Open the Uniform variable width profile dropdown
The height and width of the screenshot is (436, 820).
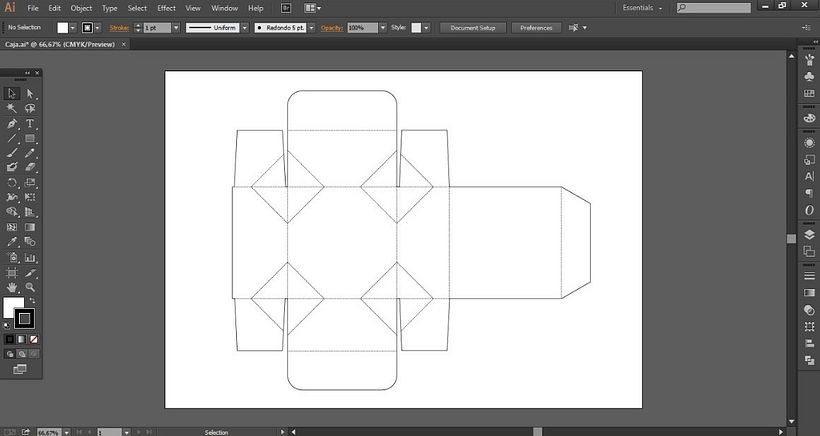point(243,28)
